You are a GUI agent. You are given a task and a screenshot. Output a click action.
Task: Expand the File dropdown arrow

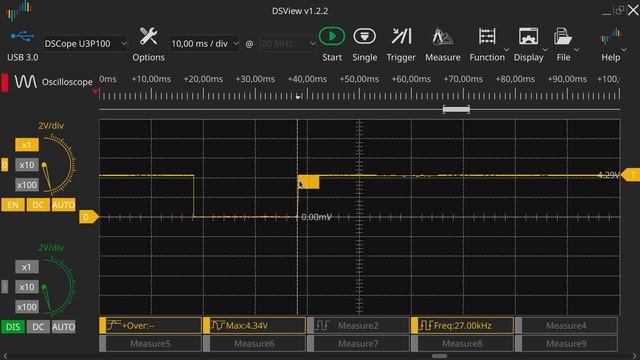click(577, 50)
